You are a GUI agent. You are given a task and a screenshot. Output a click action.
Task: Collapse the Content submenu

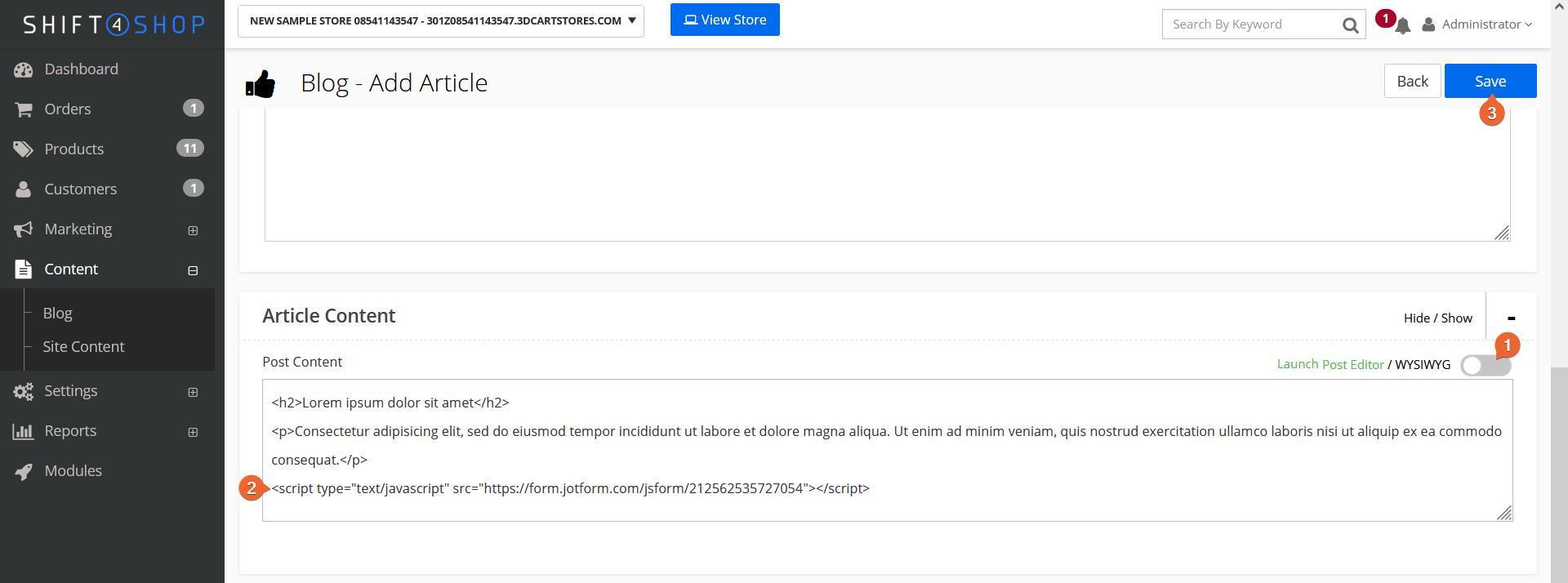[x=193, y=270]
